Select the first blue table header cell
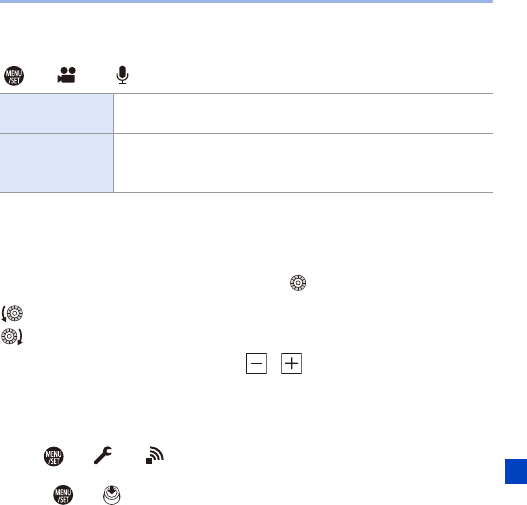 pyautogui.click(x=56, y=114)
